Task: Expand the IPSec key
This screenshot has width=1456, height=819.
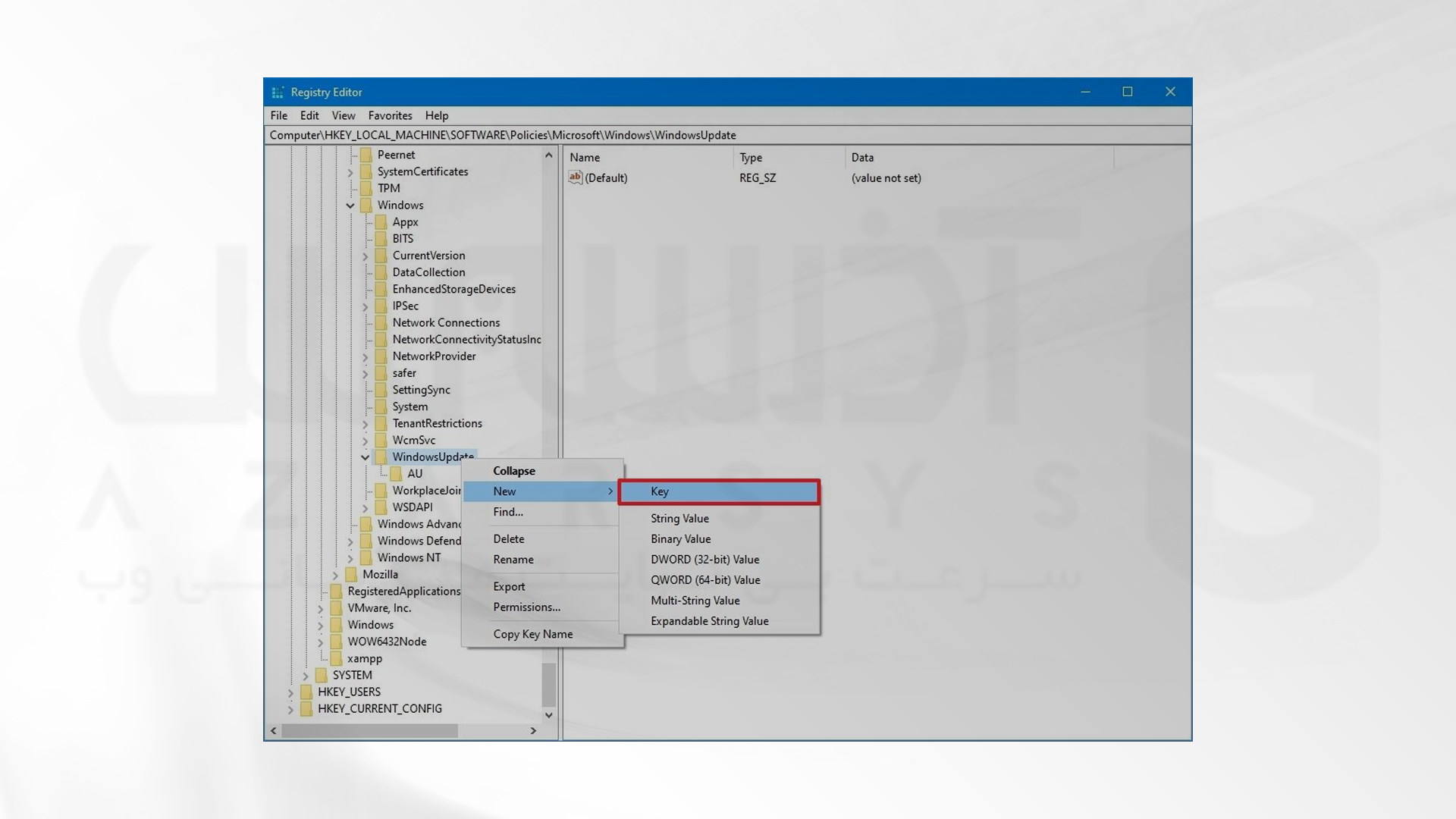Action: (365, 306)
